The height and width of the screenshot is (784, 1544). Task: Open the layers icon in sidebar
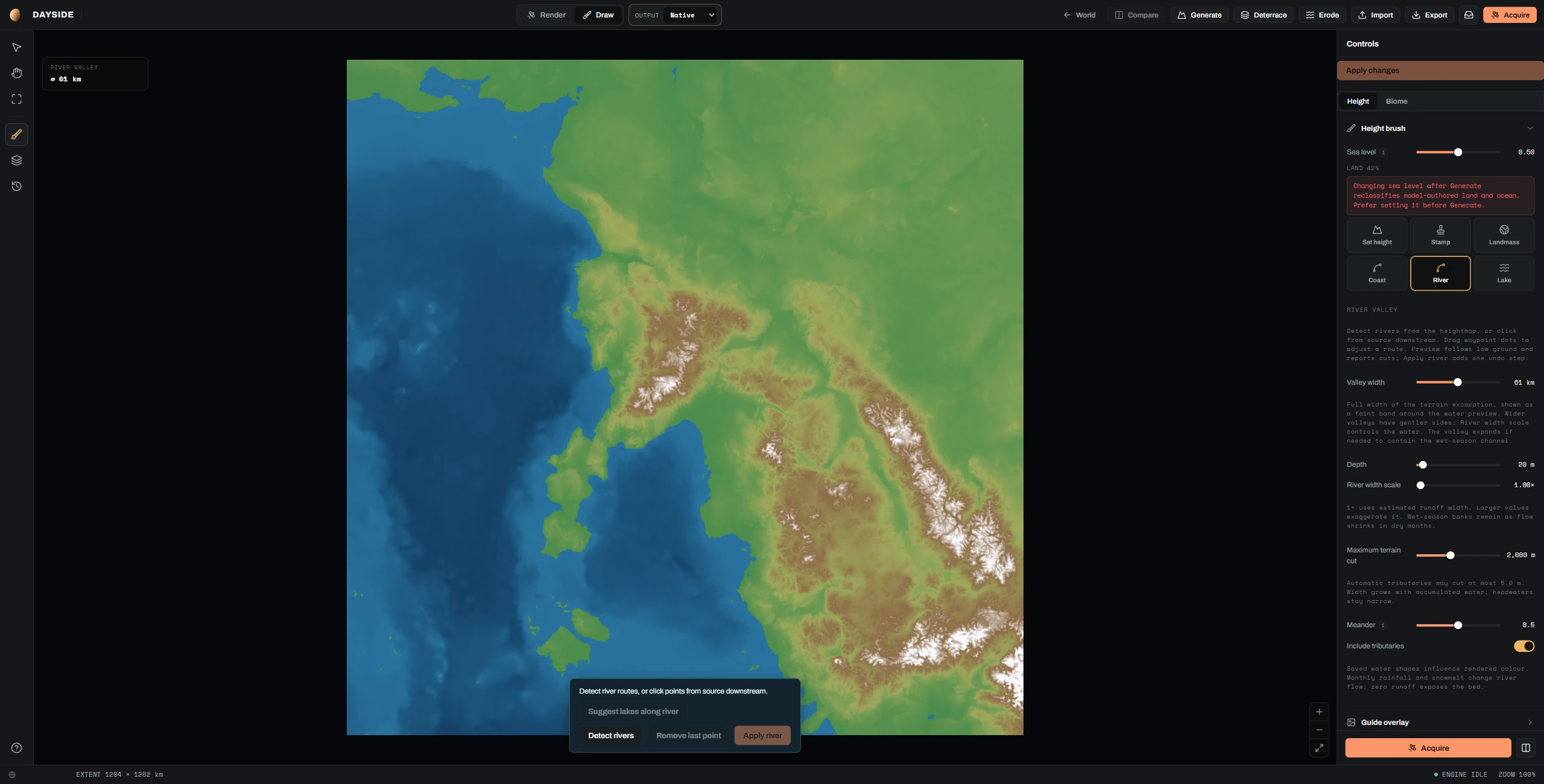point(16,160)
